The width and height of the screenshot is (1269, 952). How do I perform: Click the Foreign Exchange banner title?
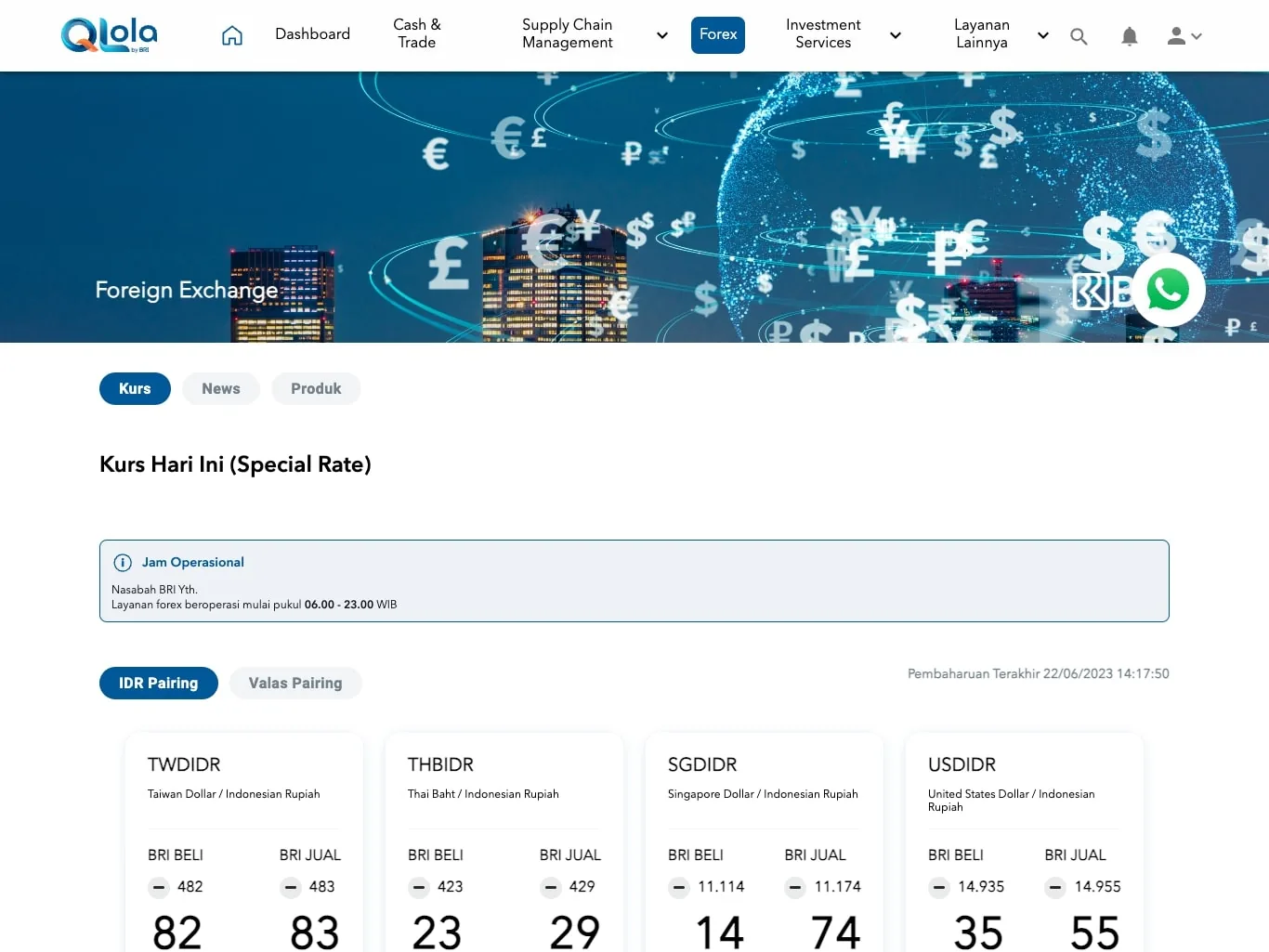[187, 291]
